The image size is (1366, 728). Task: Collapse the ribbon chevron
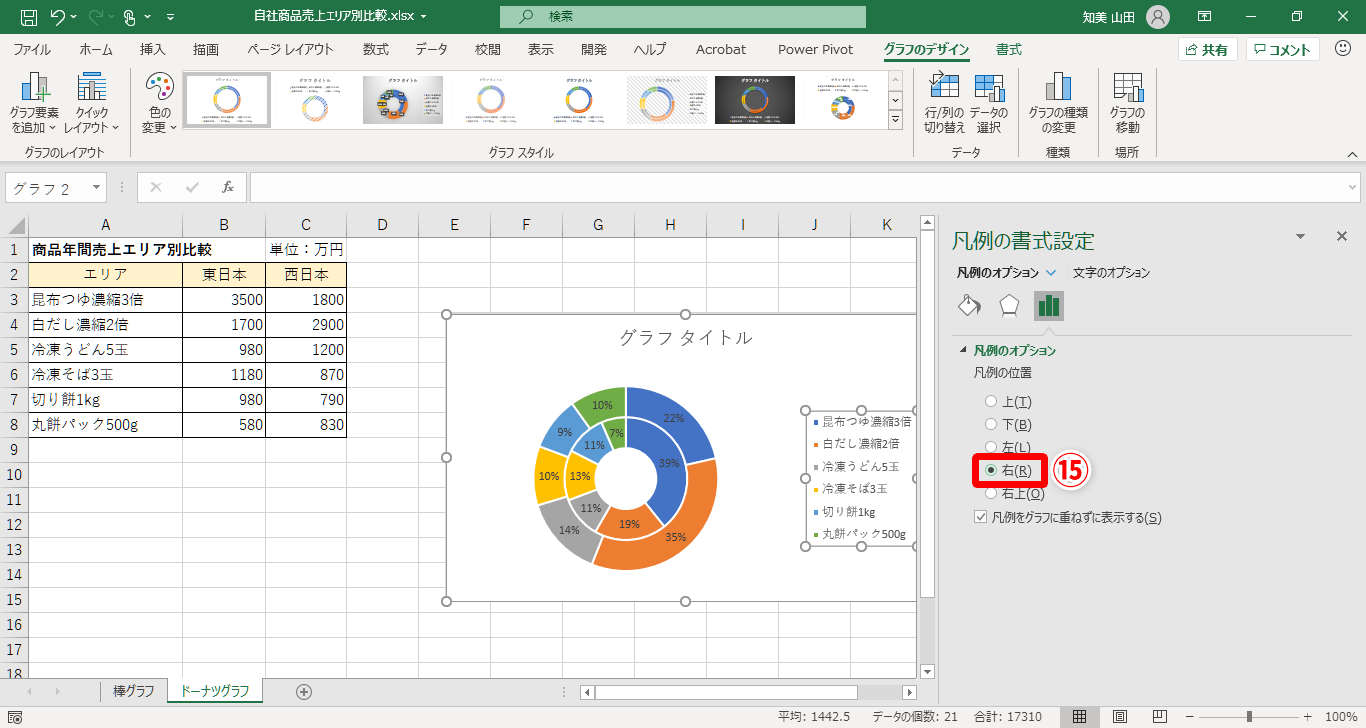click(x=1353, y=155)
